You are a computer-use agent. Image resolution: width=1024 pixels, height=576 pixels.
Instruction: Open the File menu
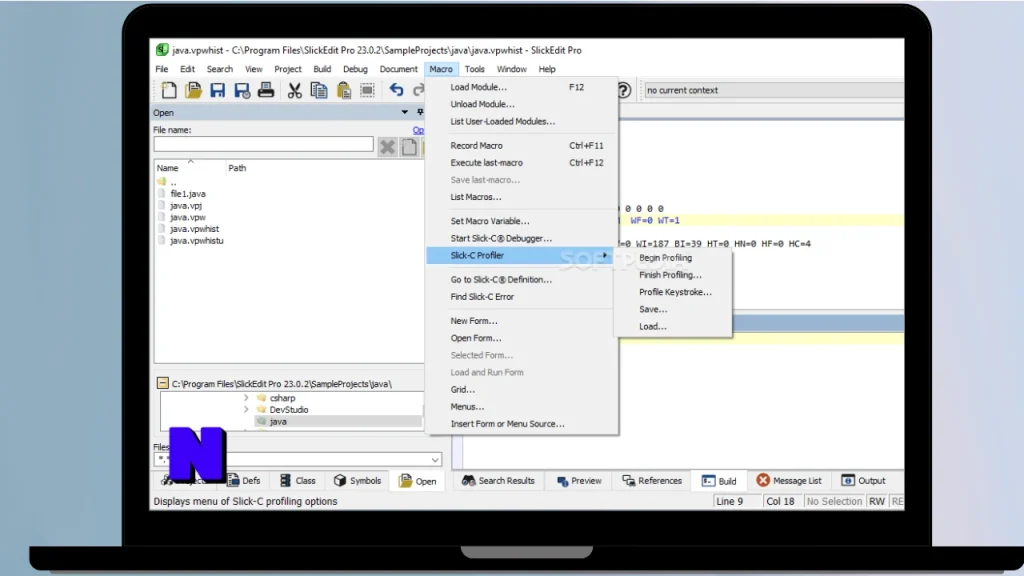(161, 69)
